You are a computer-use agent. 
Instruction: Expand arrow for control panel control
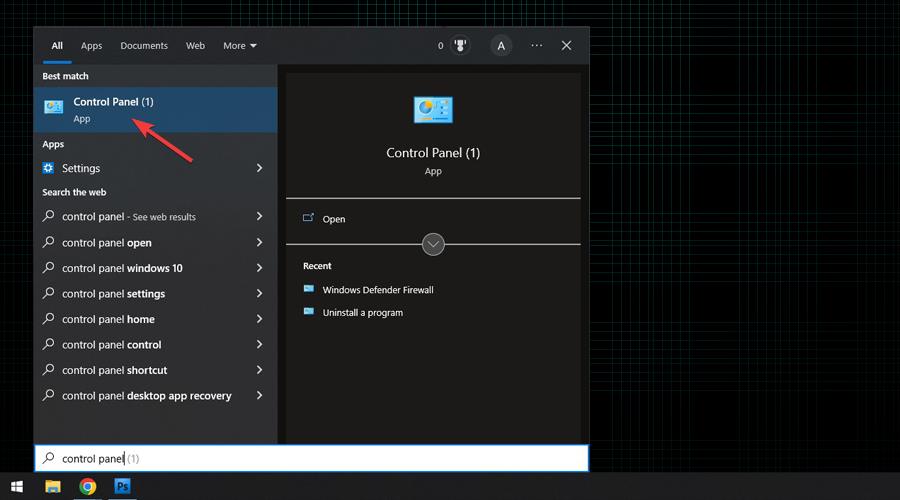(x=259, y=344)
